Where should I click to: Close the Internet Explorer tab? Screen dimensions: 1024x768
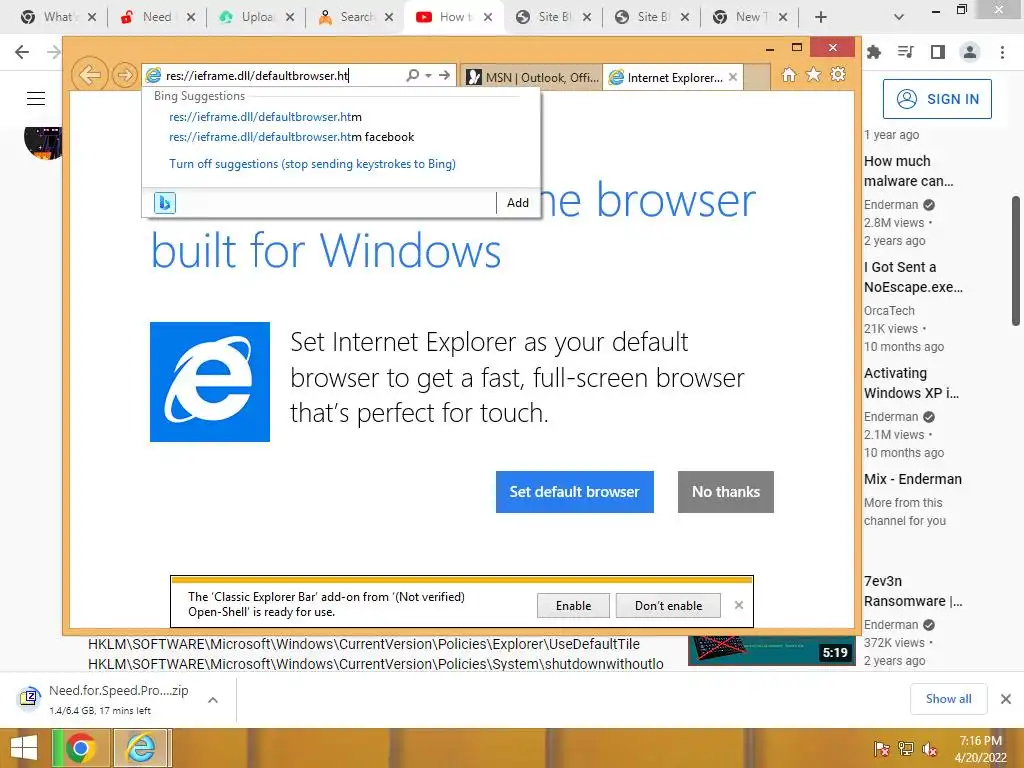(x=733, y=77)
